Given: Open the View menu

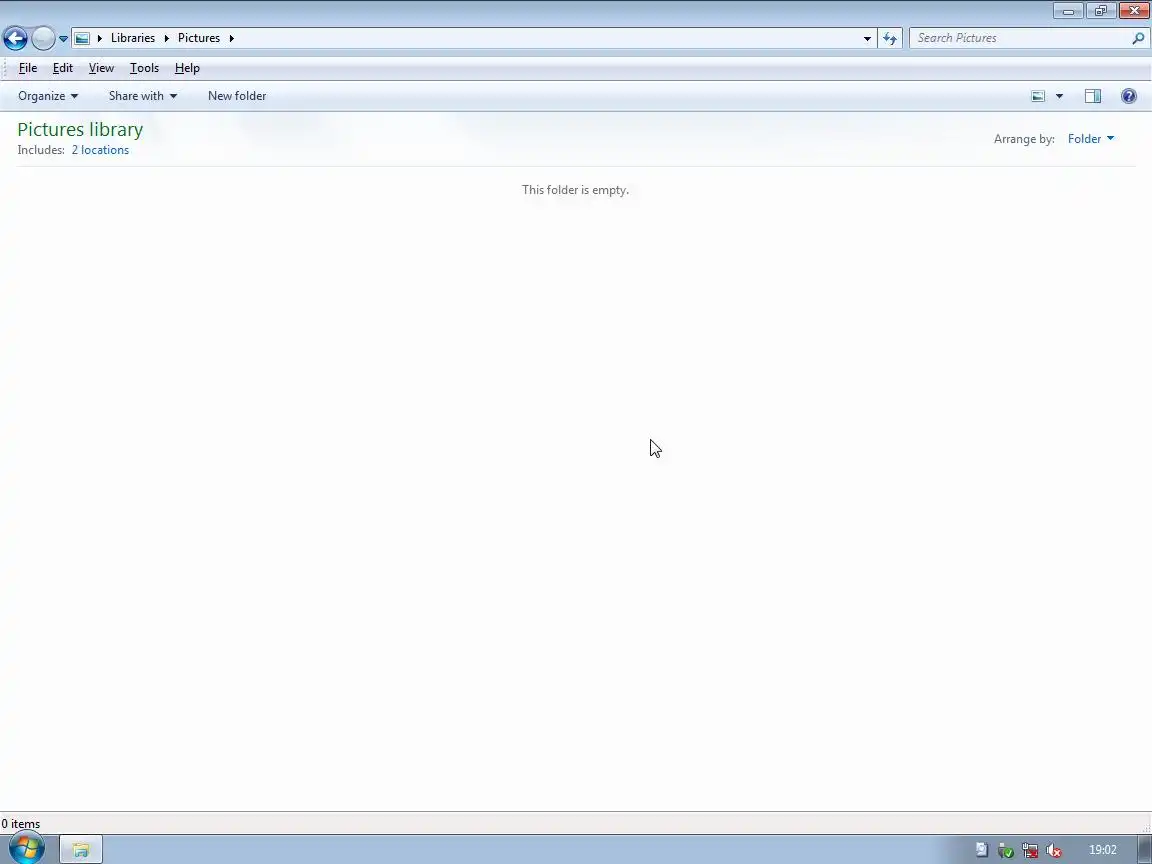Looking at the screenshot, I should (x=101, y=68).
